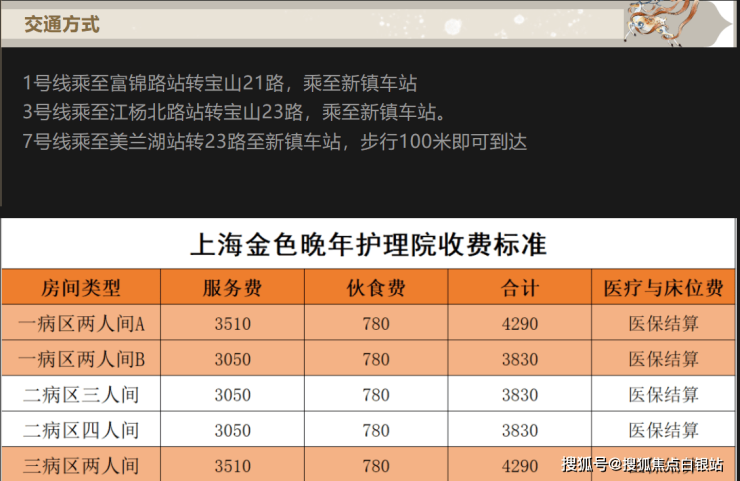This screenshot has width=740, height=481.
Task: Click the 房间类型 column header
Action: coord(81,287)
